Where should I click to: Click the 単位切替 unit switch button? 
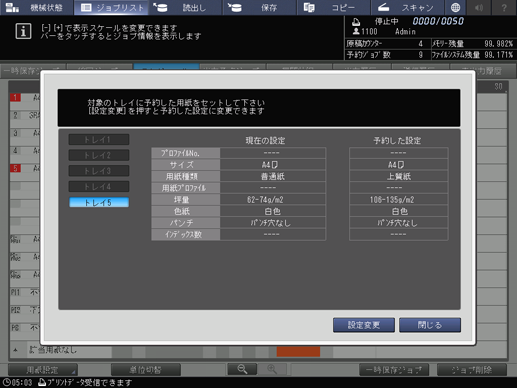pyautogui.click(x=146, y=370)
